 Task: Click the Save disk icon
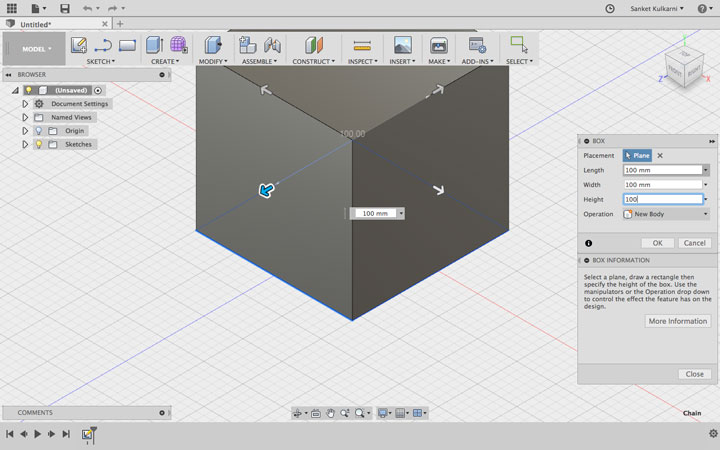(65, 8)
